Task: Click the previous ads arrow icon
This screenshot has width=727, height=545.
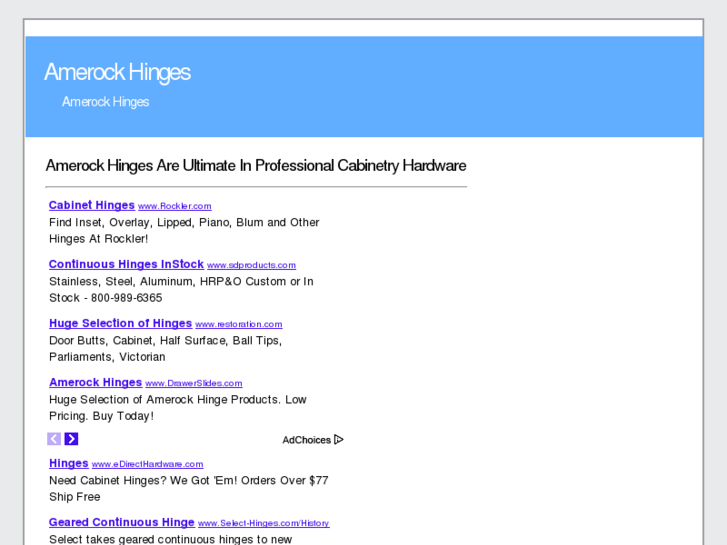Action: click(x=54, y=439)
